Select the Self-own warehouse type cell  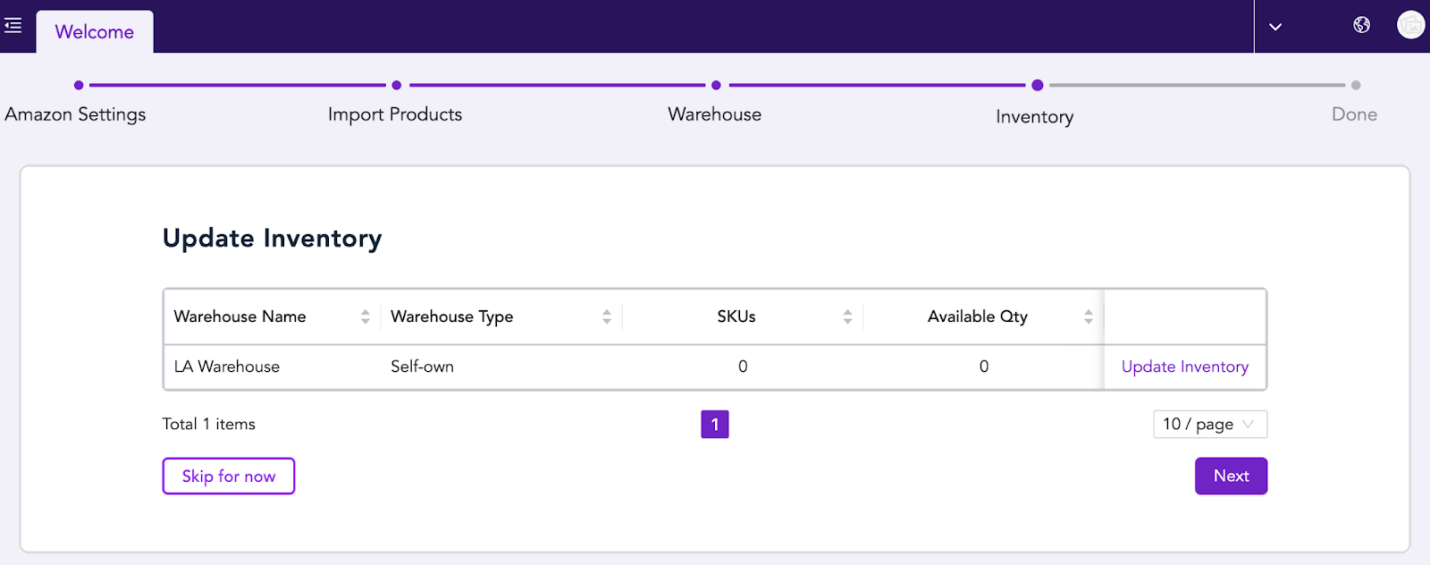(422, 367)
